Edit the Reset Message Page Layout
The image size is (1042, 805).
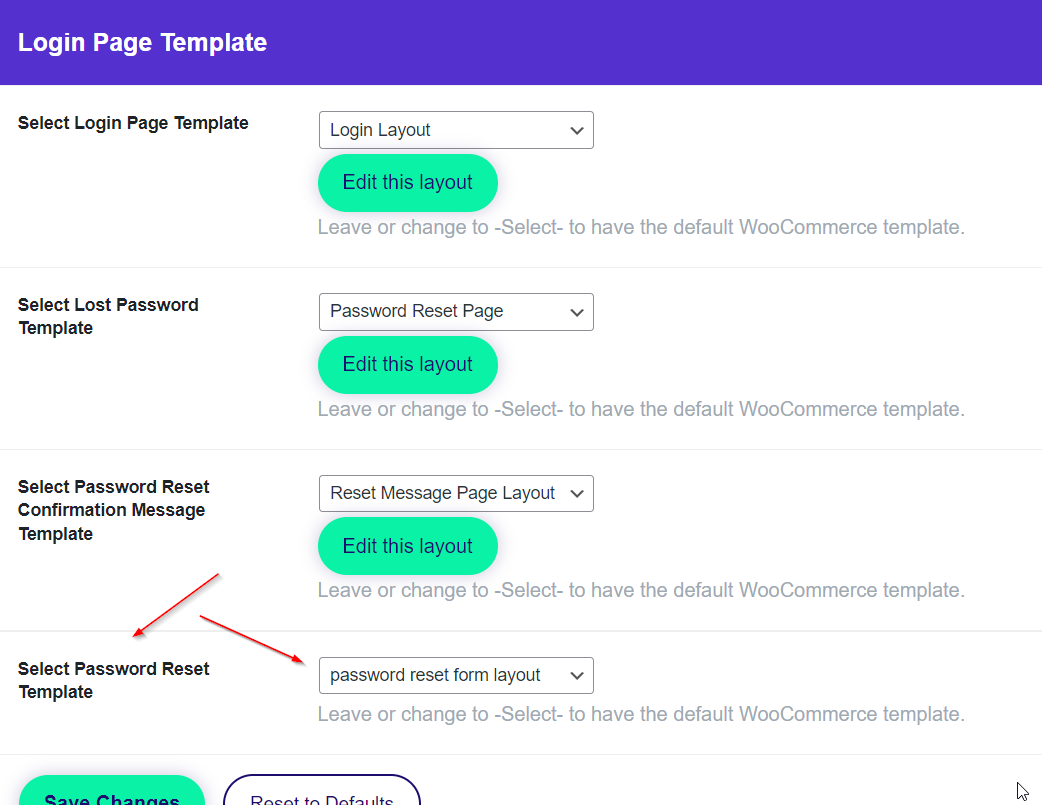coord(407,546)
